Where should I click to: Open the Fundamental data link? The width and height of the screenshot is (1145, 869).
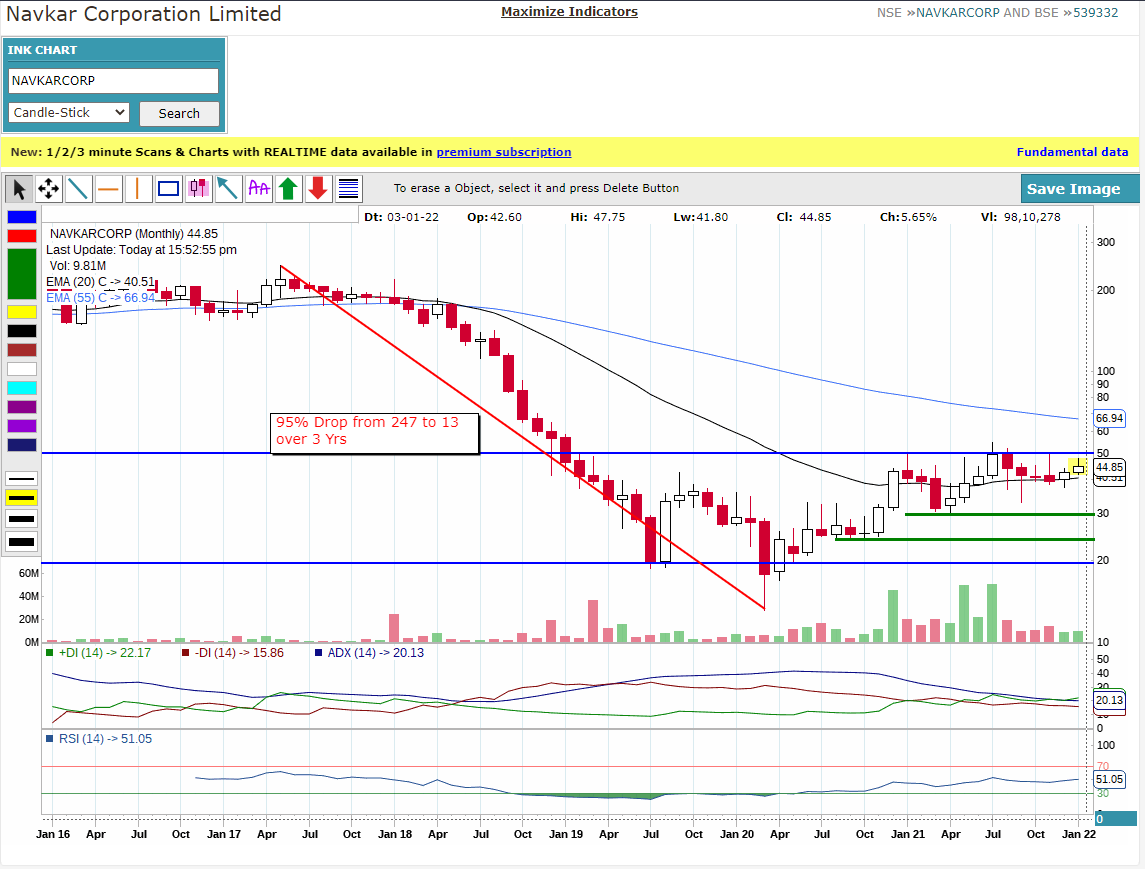pyautogui.click(x=1072, y=152)
